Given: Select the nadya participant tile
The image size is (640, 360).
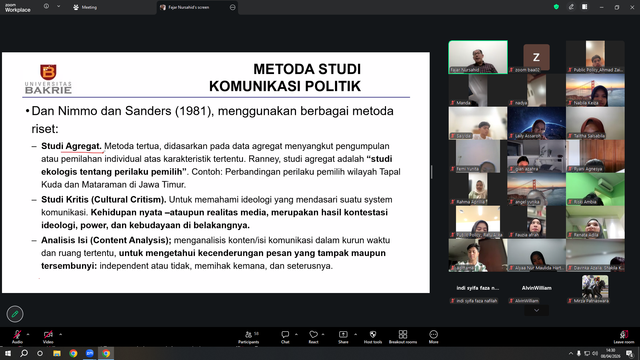Looking at the screenshot, I should pos(536,90).
